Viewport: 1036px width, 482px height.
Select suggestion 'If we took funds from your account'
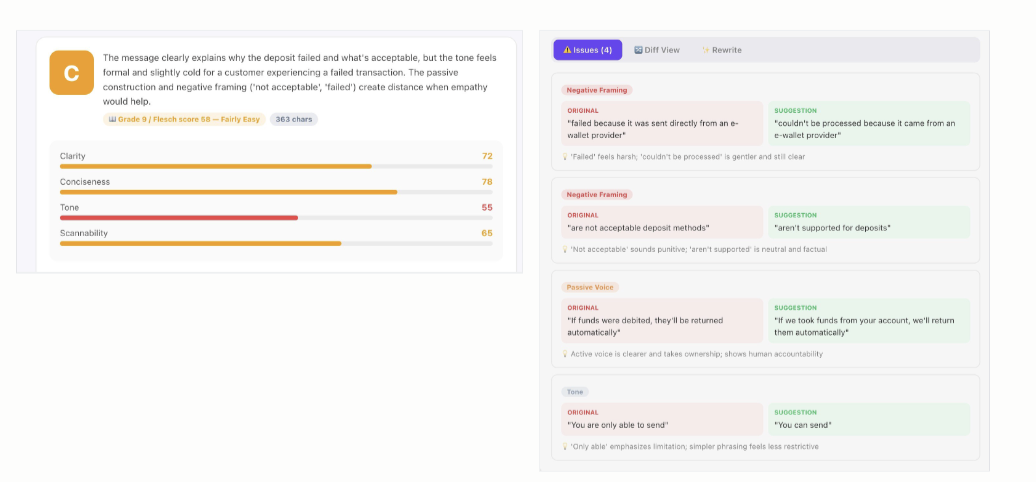pos(864,326)
